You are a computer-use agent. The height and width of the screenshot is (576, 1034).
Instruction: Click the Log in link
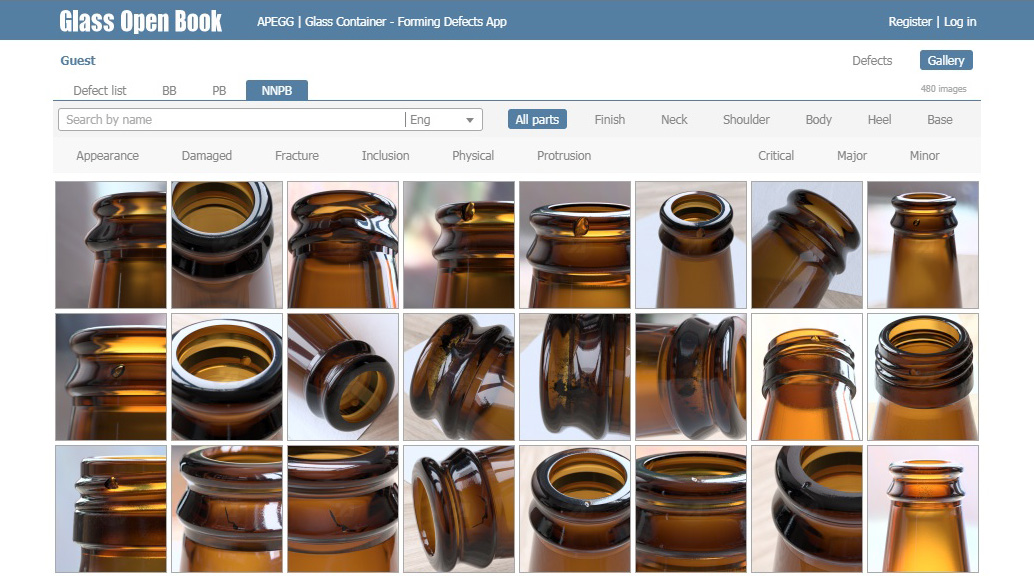pyautogui.click(x=958, y=21)
